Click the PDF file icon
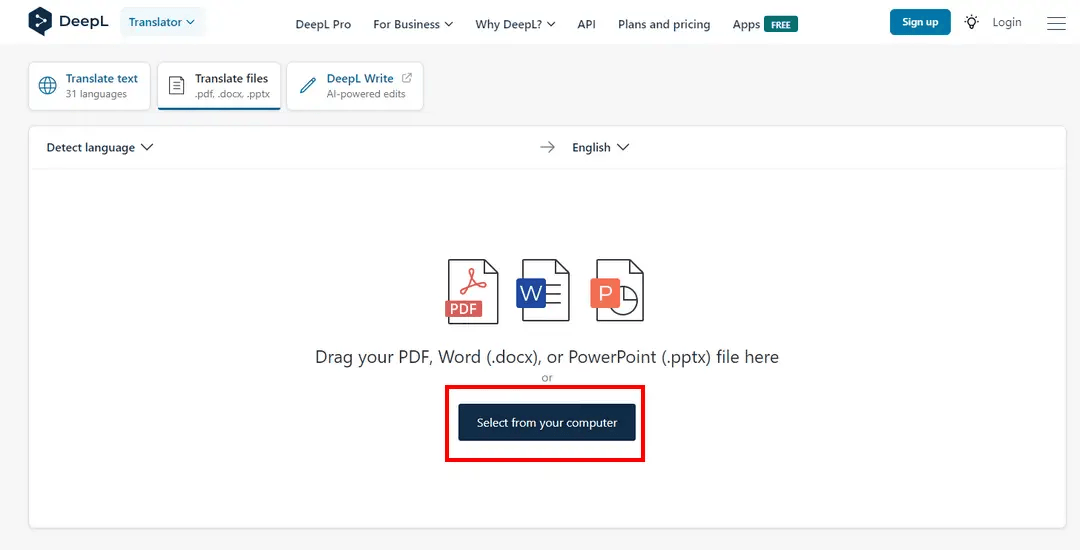This screenshot has width=1080, height=550. pyautogui.click(x=472, y=291)
